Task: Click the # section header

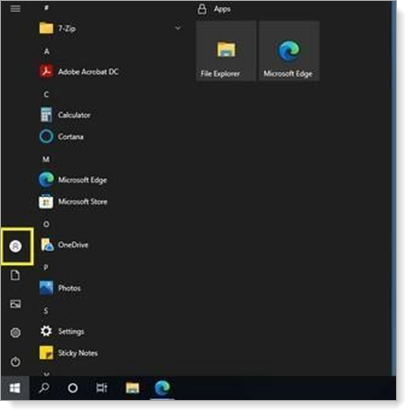Action: click(46, 7)
